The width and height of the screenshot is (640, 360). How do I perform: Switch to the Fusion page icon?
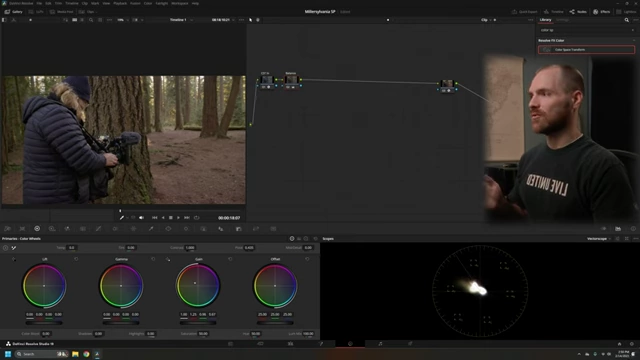[320, 344]
